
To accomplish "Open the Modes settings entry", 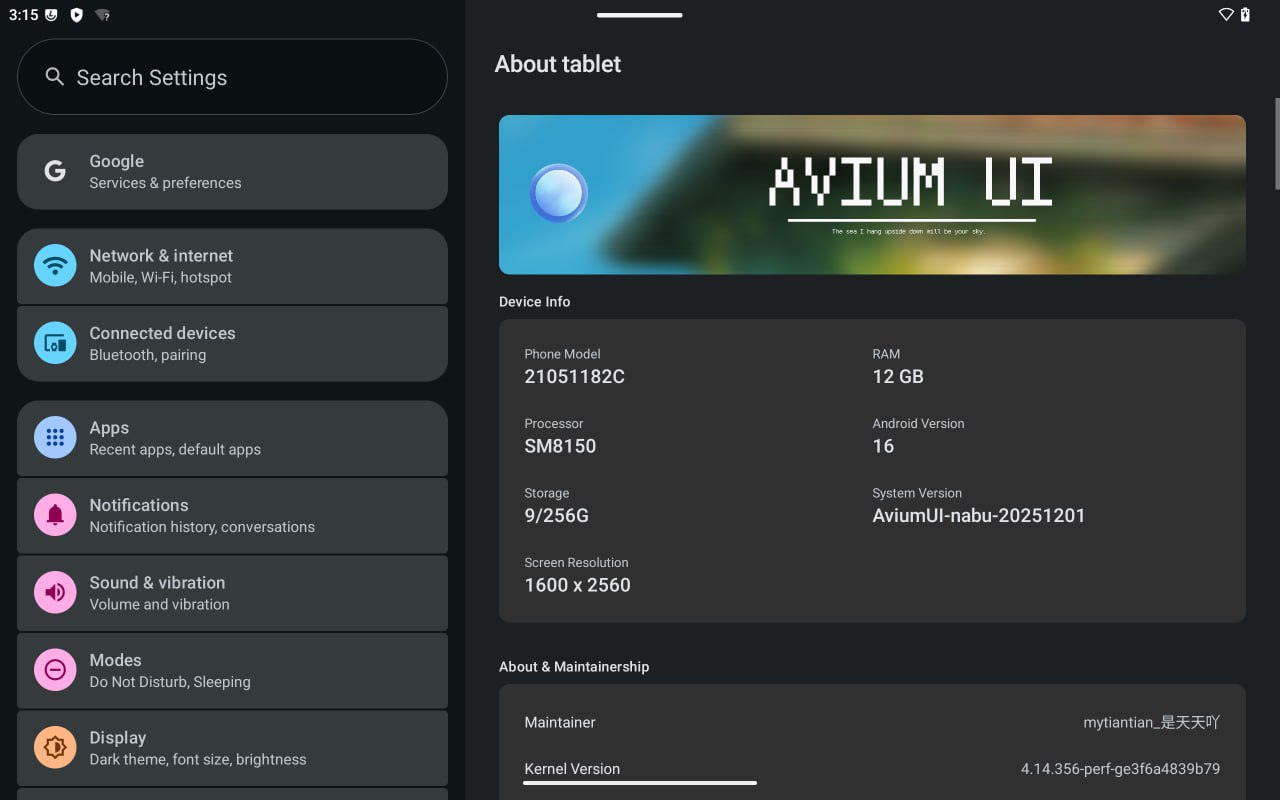I will [x=232, y=670].
